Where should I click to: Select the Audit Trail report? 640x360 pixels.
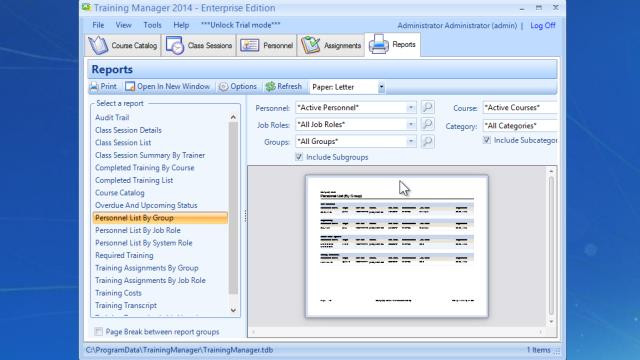[x=112, y=118]
